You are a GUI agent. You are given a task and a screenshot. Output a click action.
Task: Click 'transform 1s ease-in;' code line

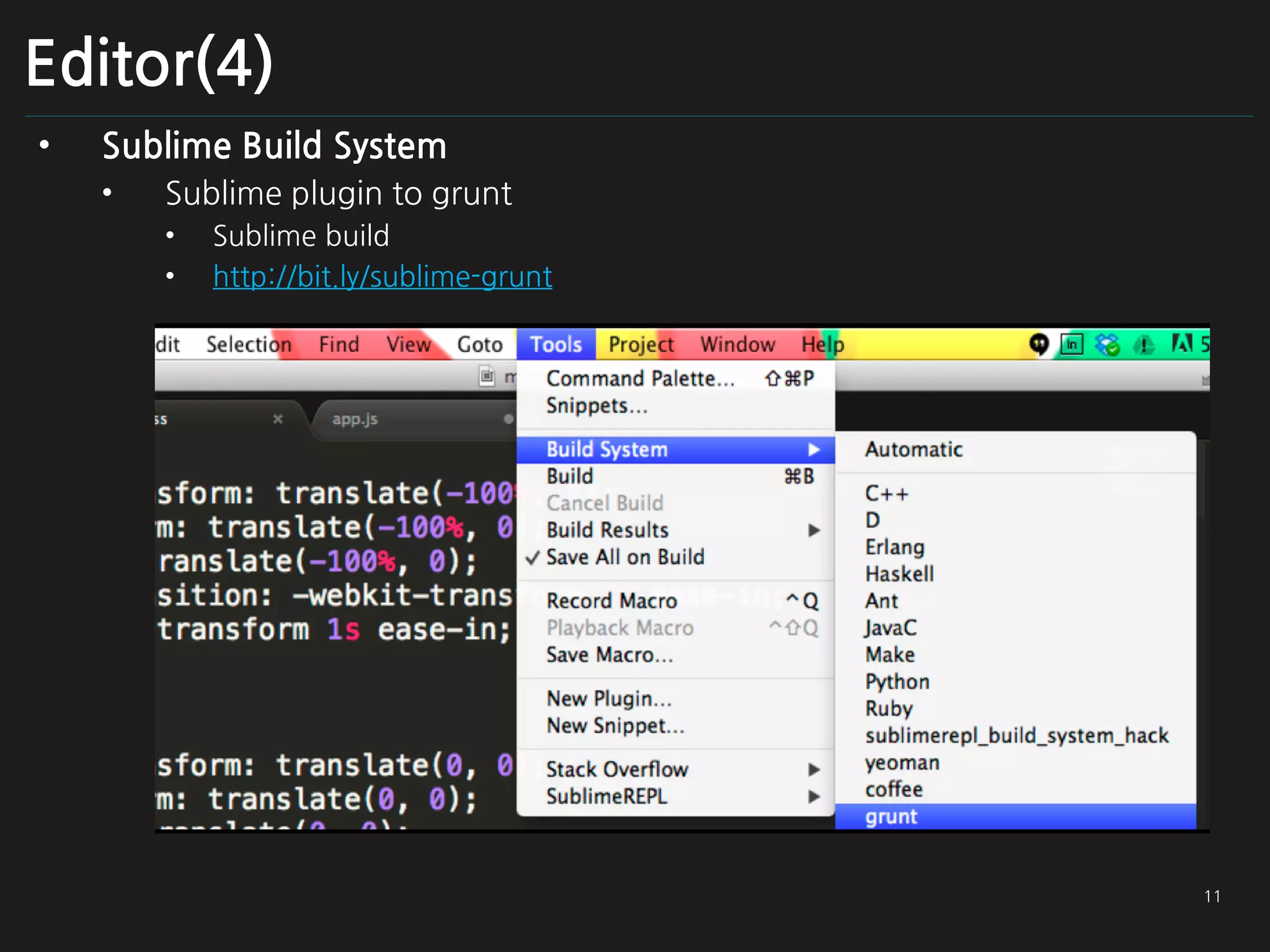(334, 629)
